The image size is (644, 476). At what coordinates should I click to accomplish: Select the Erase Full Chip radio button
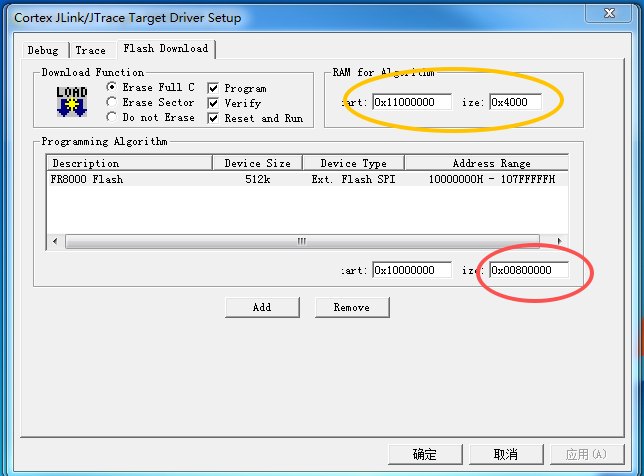click(112, 88)
